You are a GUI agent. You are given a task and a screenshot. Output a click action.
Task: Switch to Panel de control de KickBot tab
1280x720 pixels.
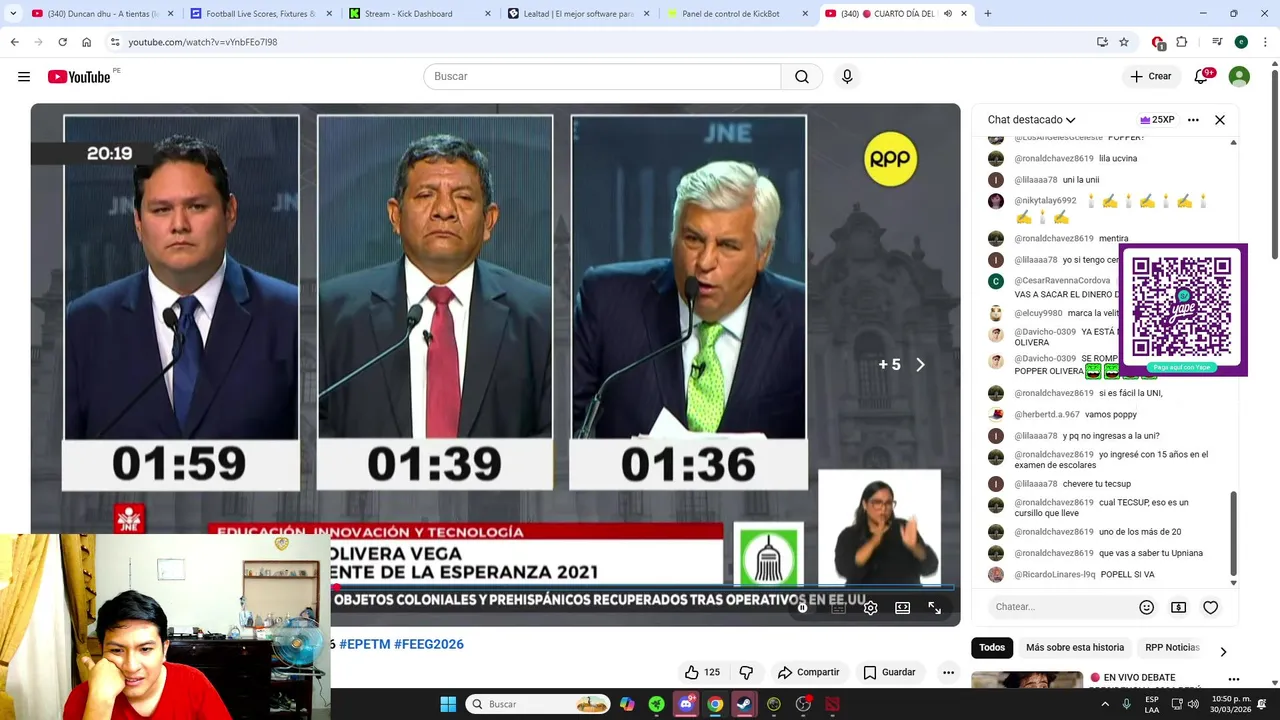click(738, 14)
